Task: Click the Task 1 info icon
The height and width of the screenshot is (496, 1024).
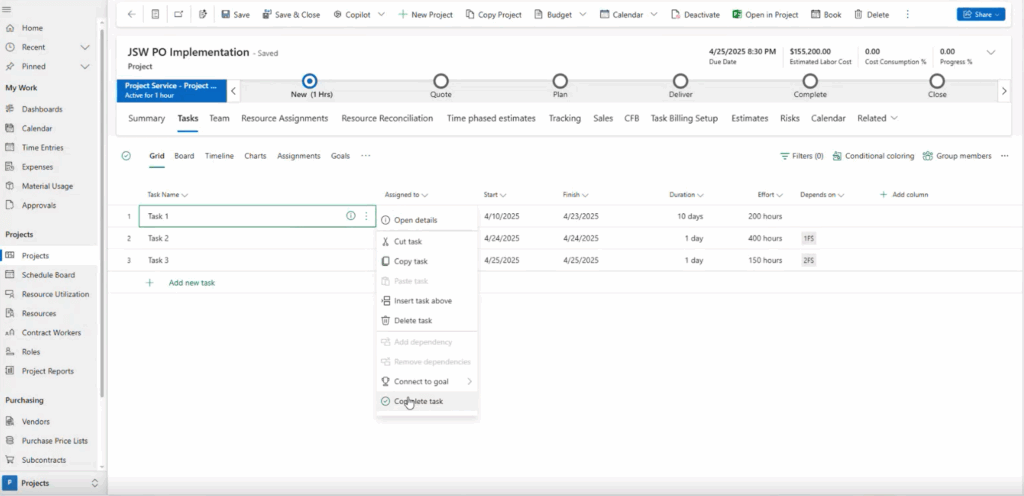Action: coord(351,216)
